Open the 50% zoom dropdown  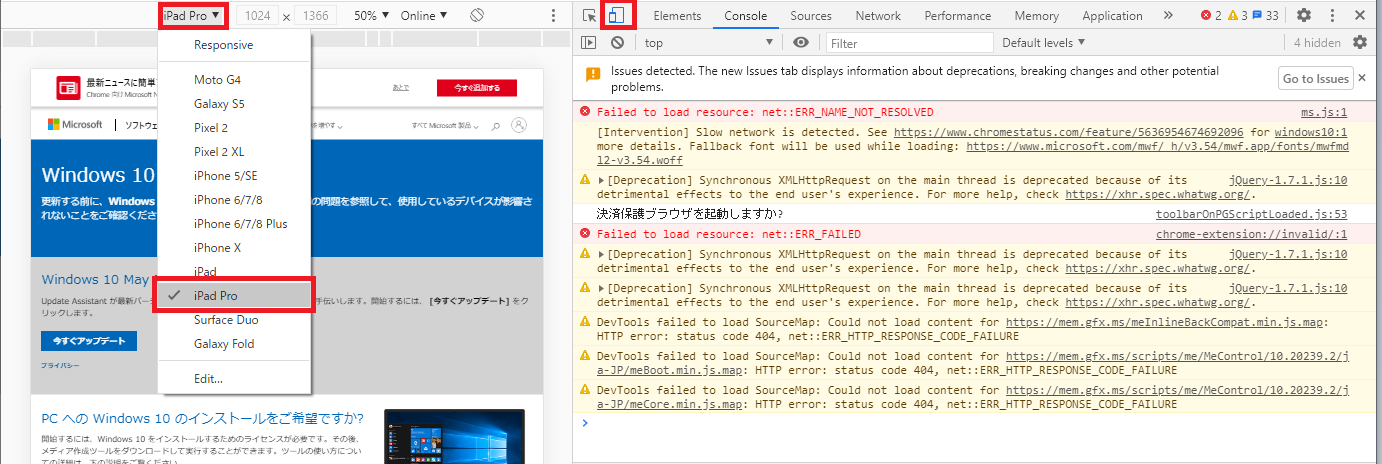372,16
